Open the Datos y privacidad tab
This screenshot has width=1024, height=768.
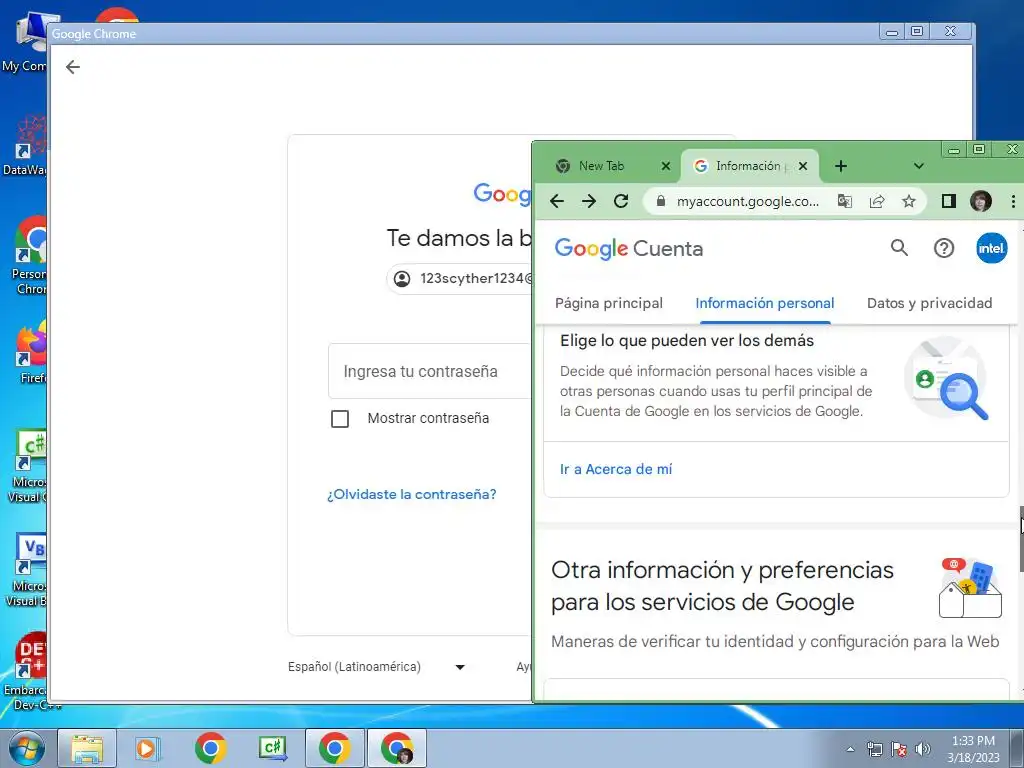[x=929, y=303]
